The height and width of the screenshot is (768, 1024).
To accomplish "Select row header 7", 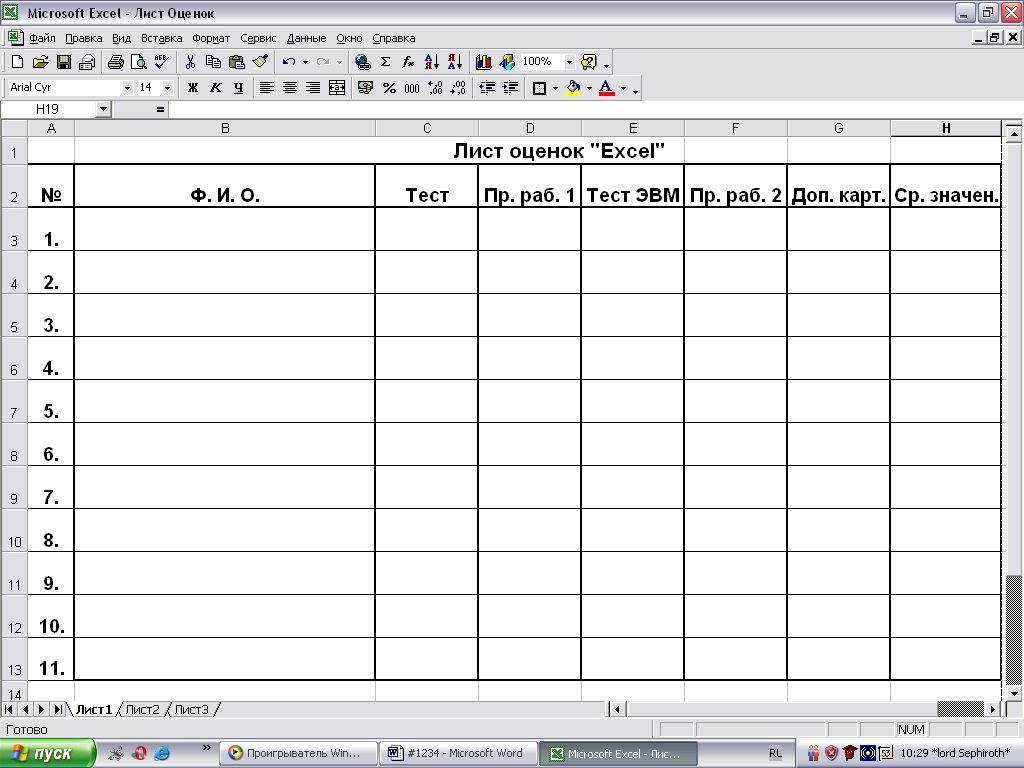I will point(14,402).
